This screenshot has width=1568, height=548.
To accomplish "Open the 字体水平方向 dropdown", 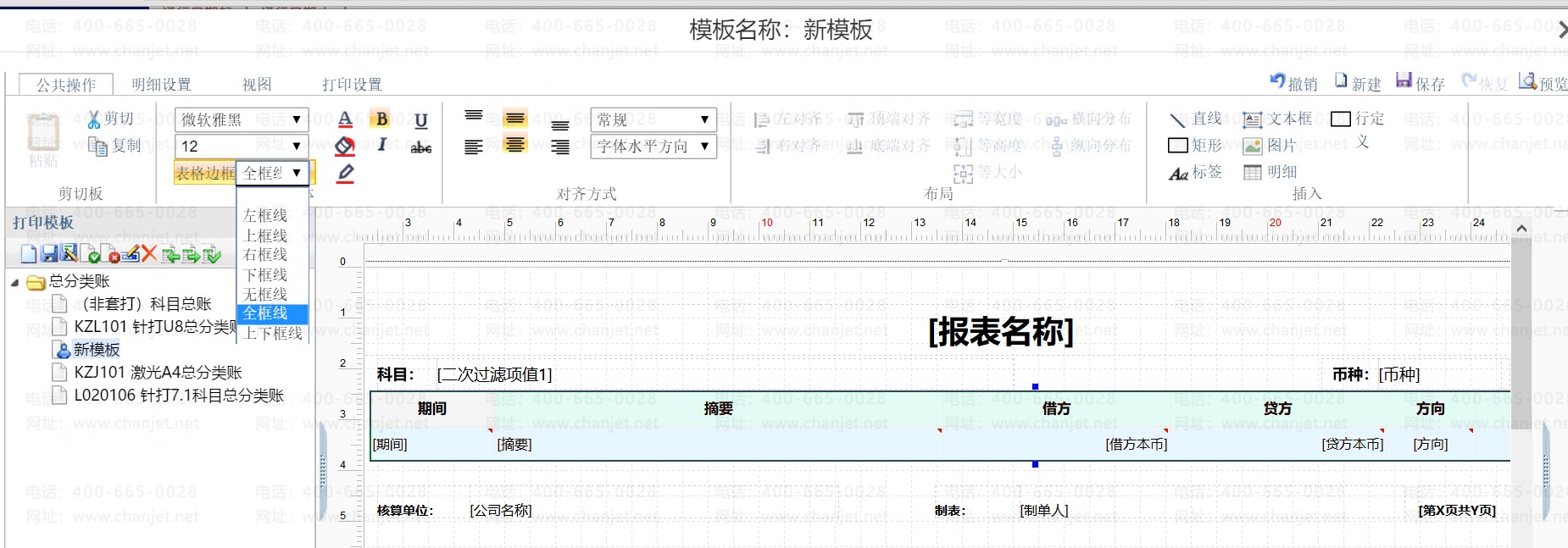I will (x=653, y=146).
